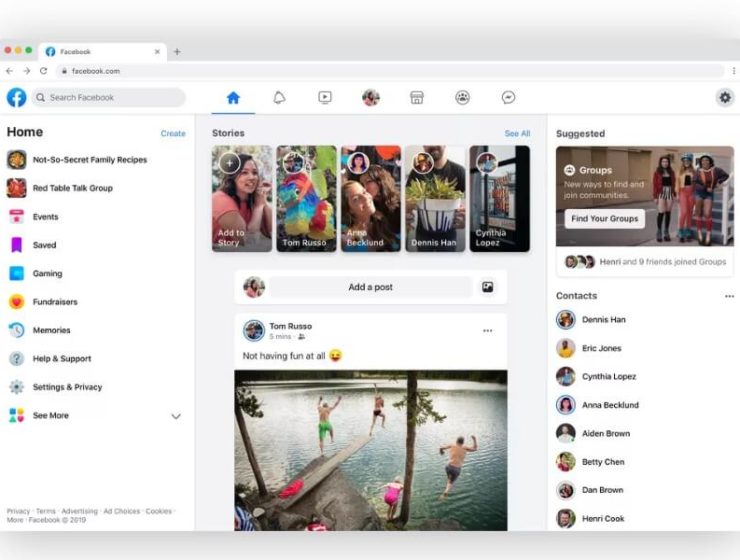This screenshot has height=560, width=740.
Task: Select the Home tab in top navigation
Action: coord(233,98)
